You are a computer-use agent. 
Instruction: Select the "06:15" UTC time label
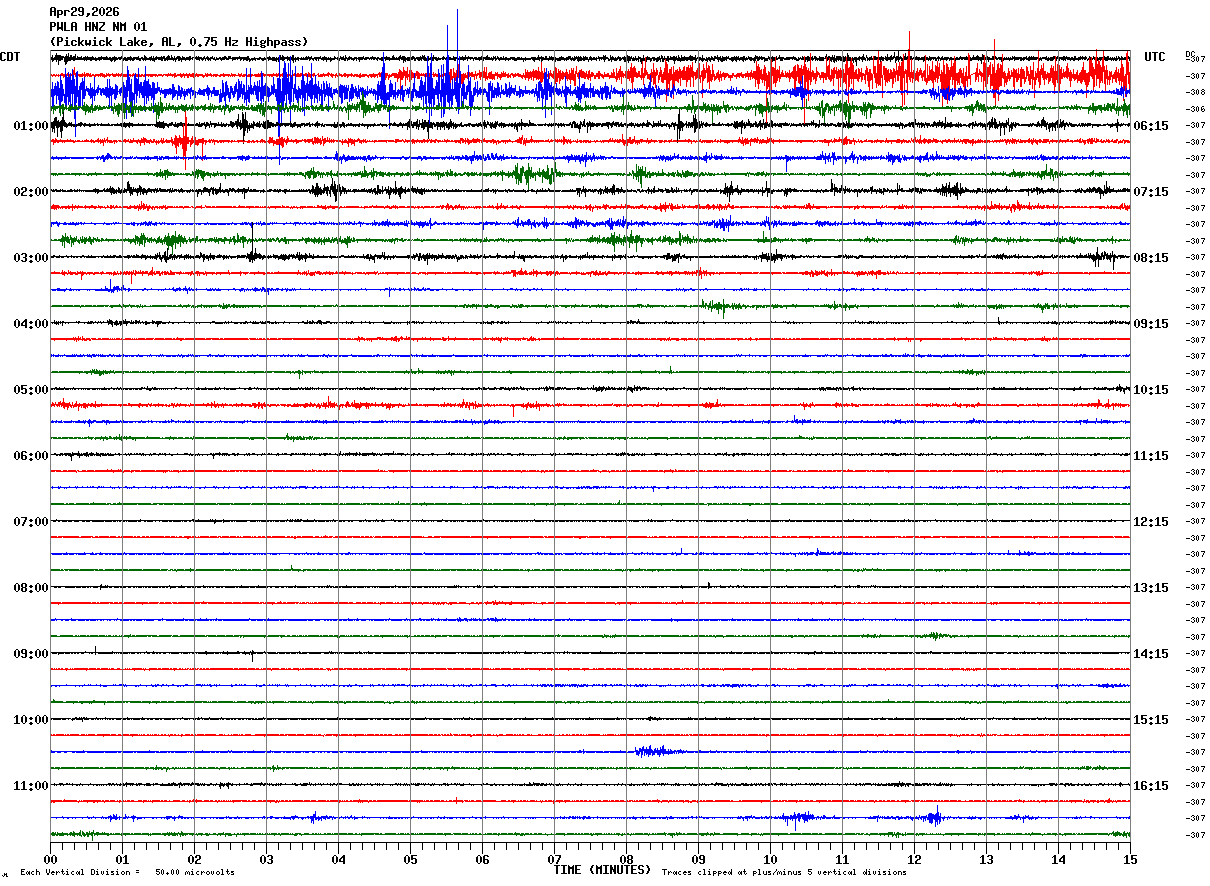(x=1151, y=126)
